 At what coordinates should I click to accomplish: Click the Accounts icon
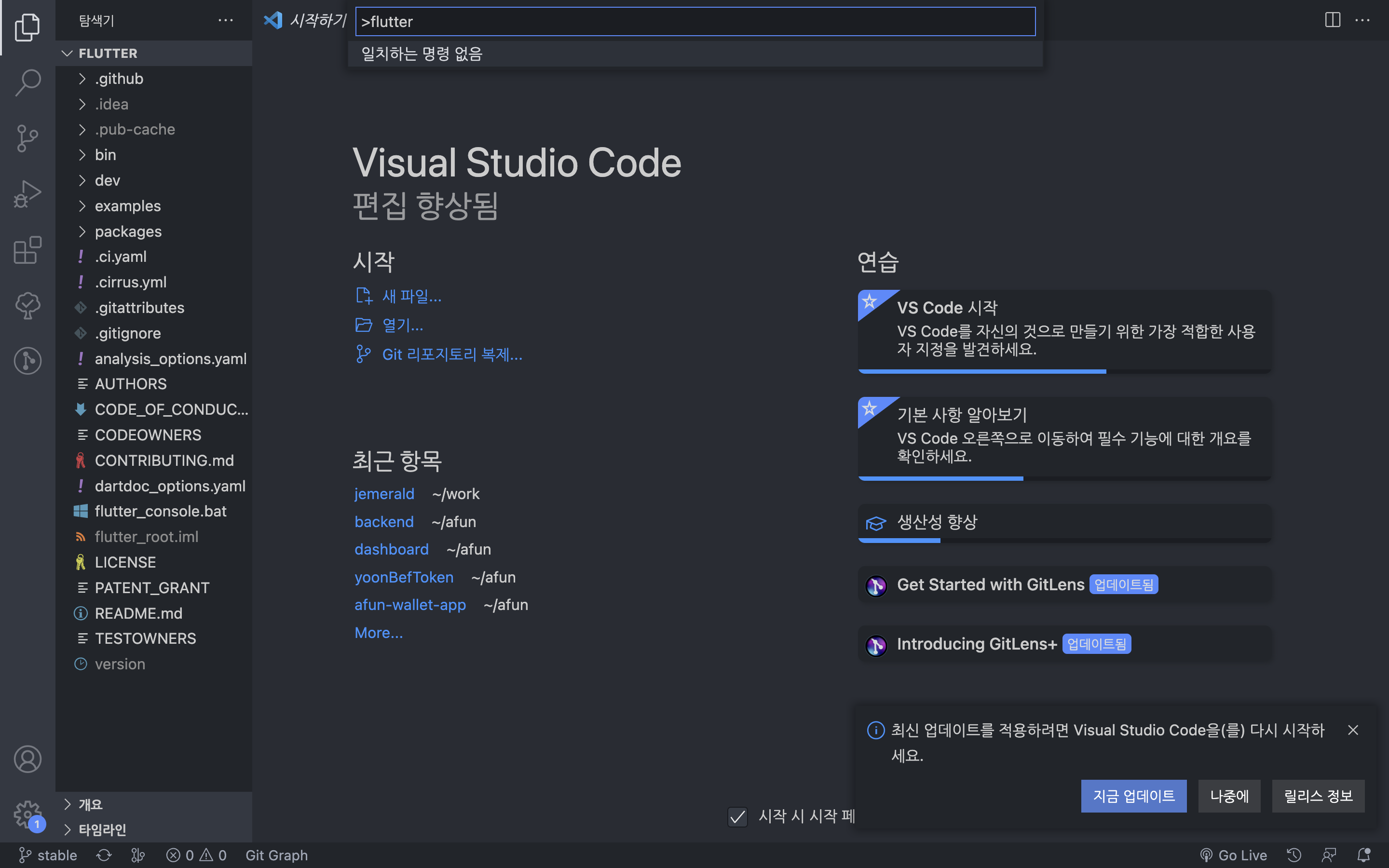coord(27,759)
